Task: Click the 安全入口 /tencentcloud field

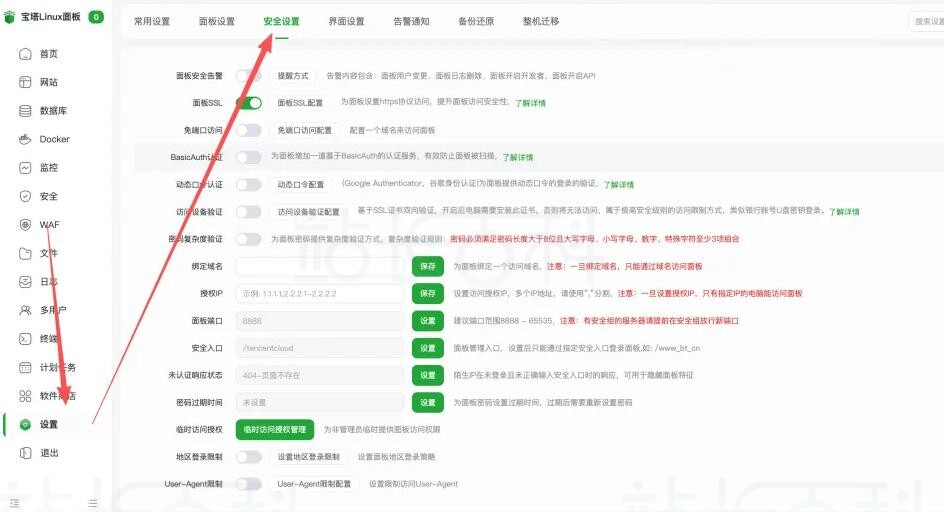Action: [x=320, y=348]
